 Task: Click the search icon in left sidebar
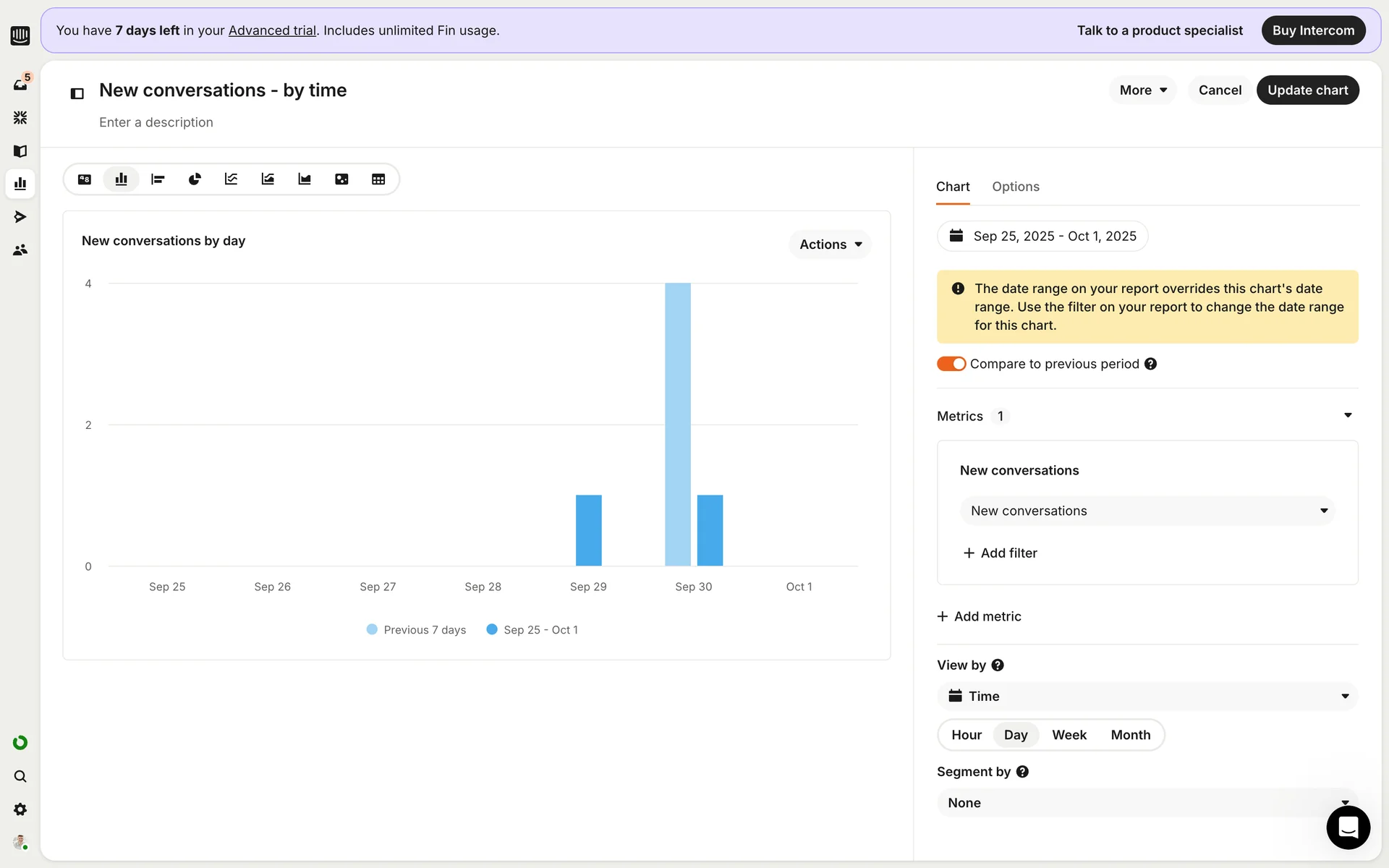point(20,776)
